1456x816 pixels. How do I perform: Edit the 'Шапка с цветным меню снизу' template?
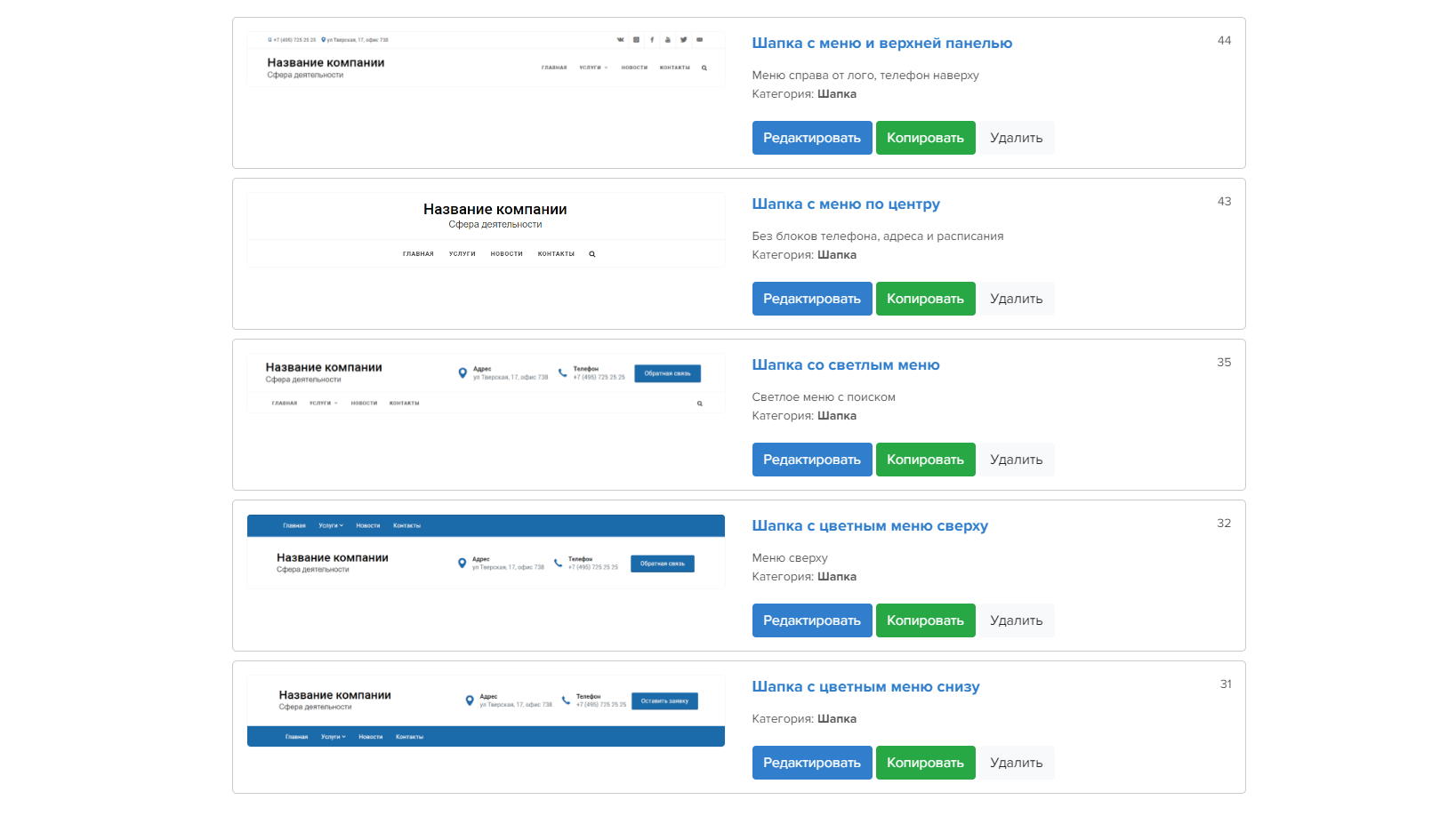(x=812, y=763)
